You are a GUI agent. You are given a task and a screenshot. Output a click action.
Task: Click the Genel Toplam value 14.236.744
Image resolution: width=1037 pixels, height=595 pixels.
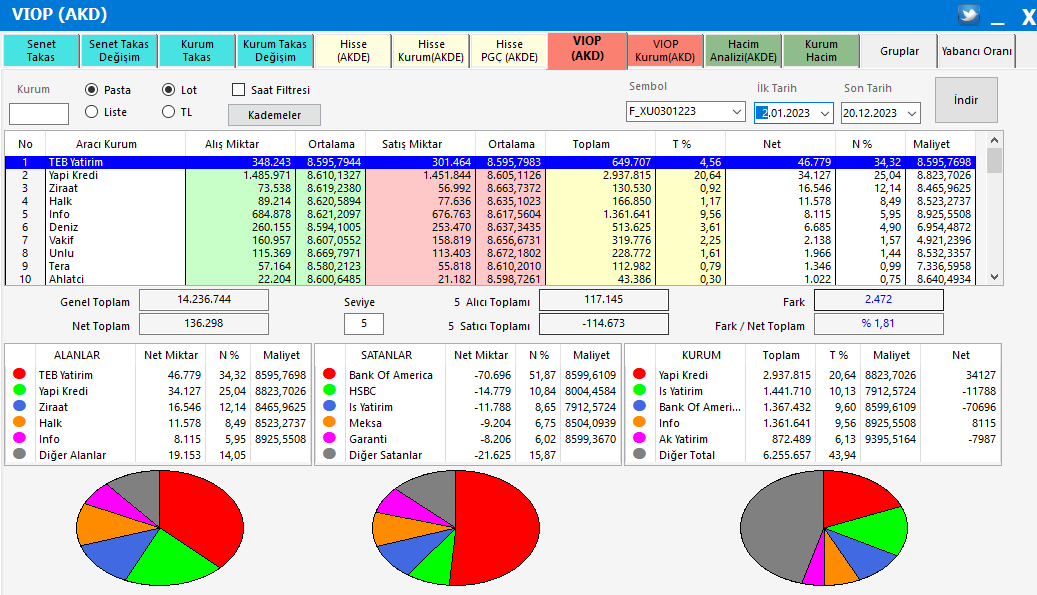(204, 299)
